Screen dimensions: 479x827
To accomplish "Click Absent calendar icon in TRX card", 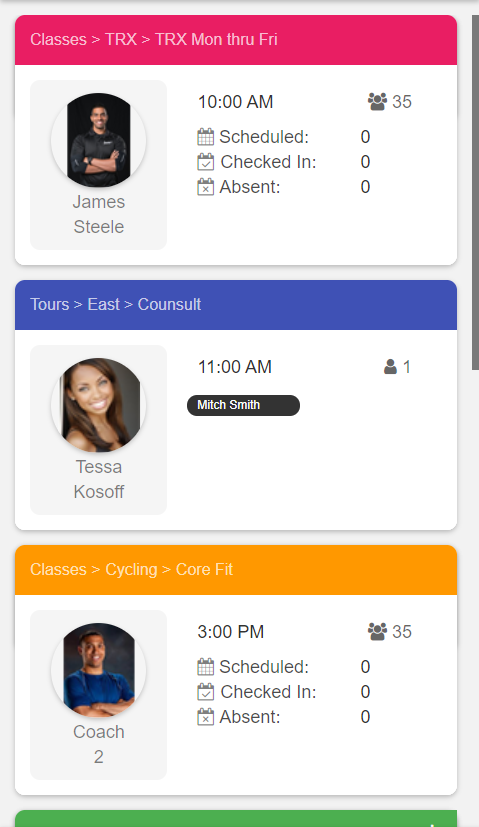I will (x=206, y=187).
